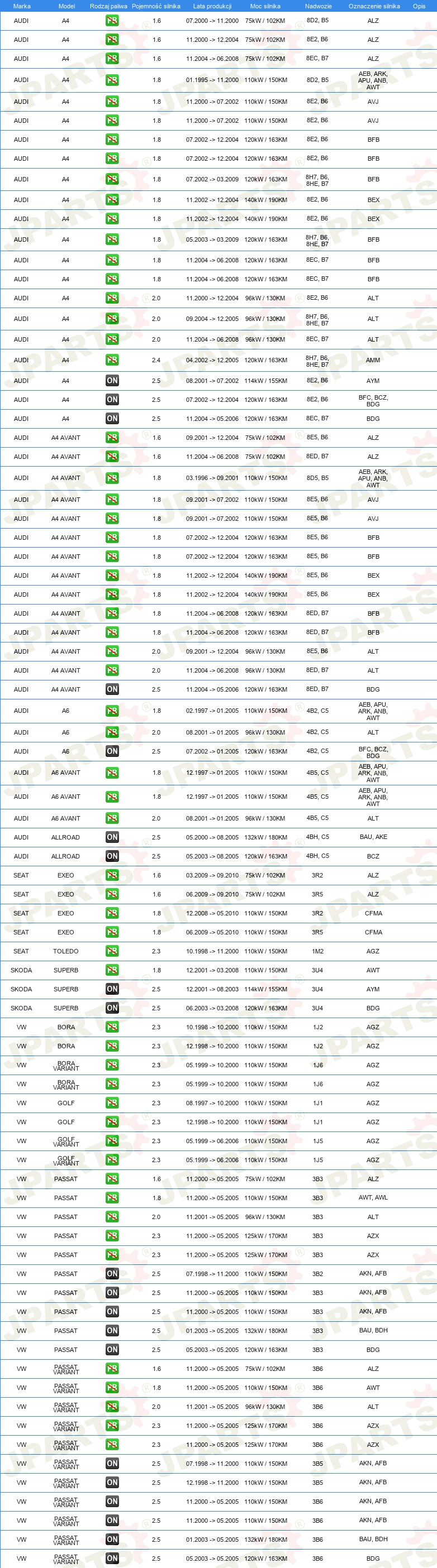Click ON icon for Passat Variant 3B6 BAU, BDH row

[112, 1539]
